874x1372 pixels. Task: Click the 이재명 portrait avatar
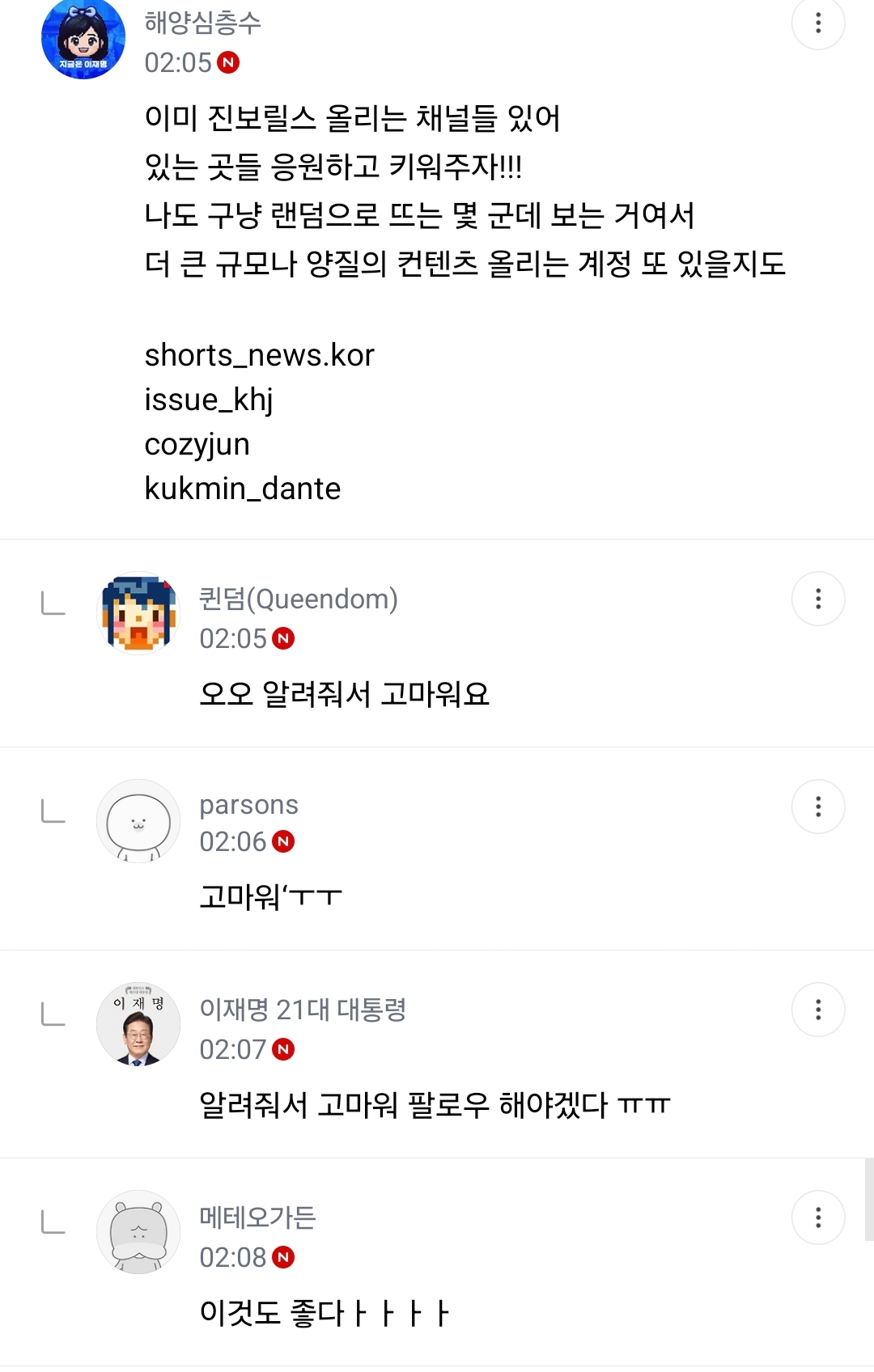coord(138,1024)
